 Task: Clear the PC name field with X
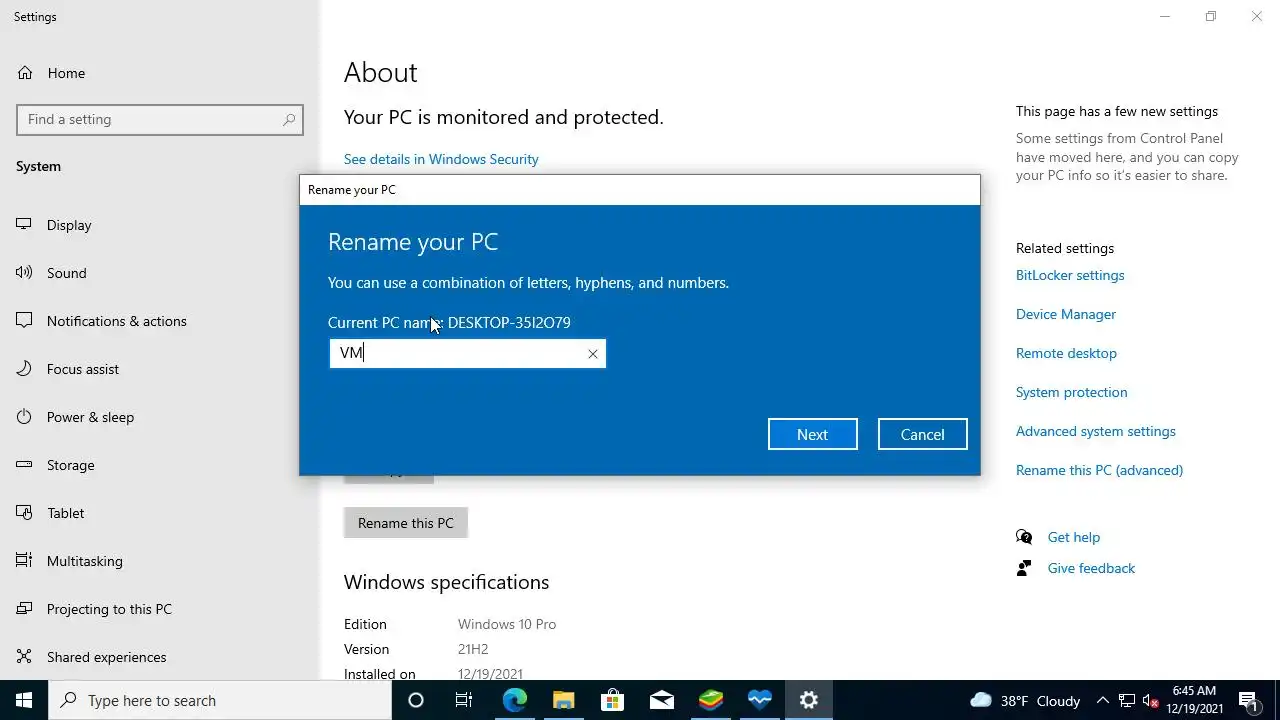[x=593, y=354]
